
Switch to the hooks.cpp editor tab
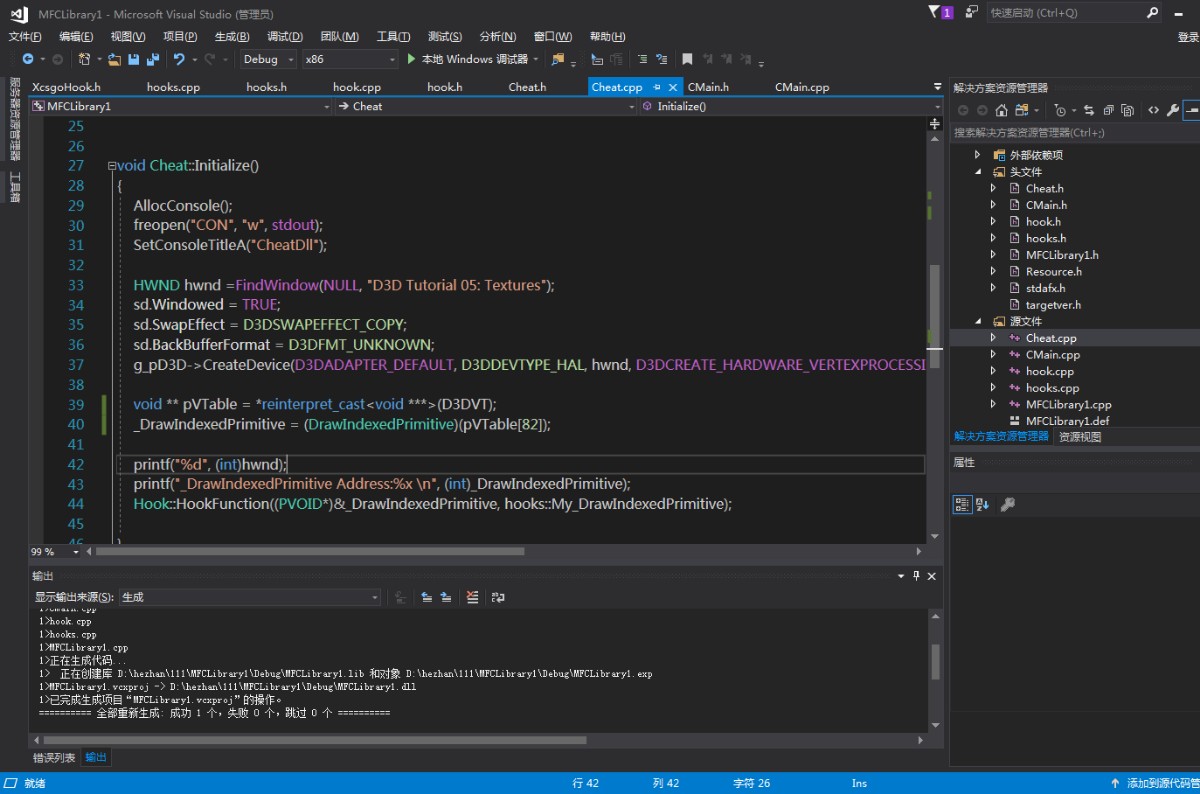pyautogui.click(x=173, y=87)
